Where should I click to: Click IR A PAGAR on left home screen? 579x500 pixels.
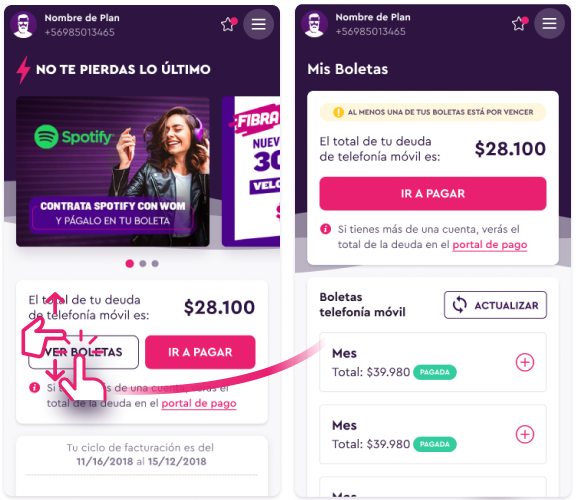click(x=200, y=352)
